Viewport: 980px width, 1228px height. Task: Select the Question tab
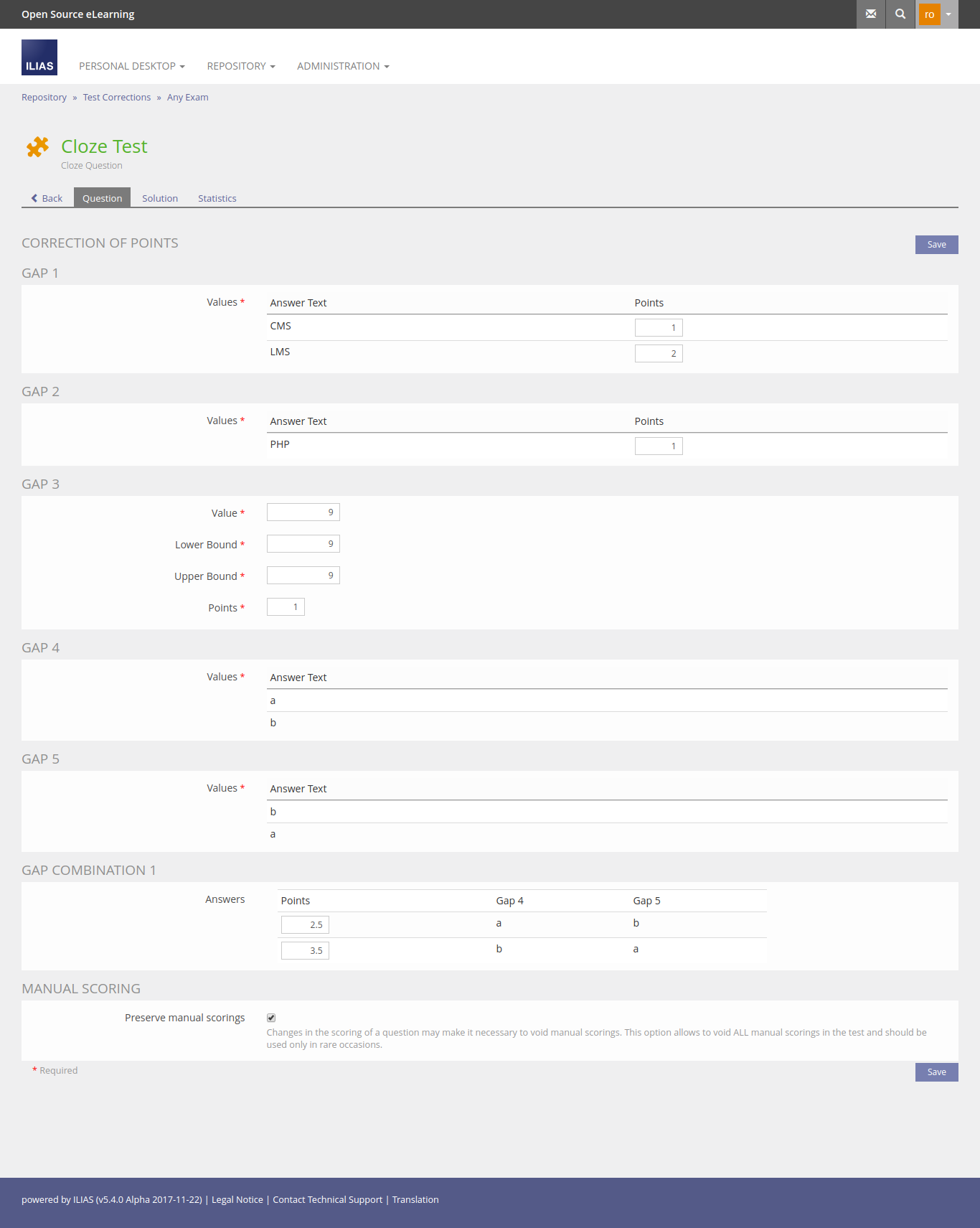point(102,199)
